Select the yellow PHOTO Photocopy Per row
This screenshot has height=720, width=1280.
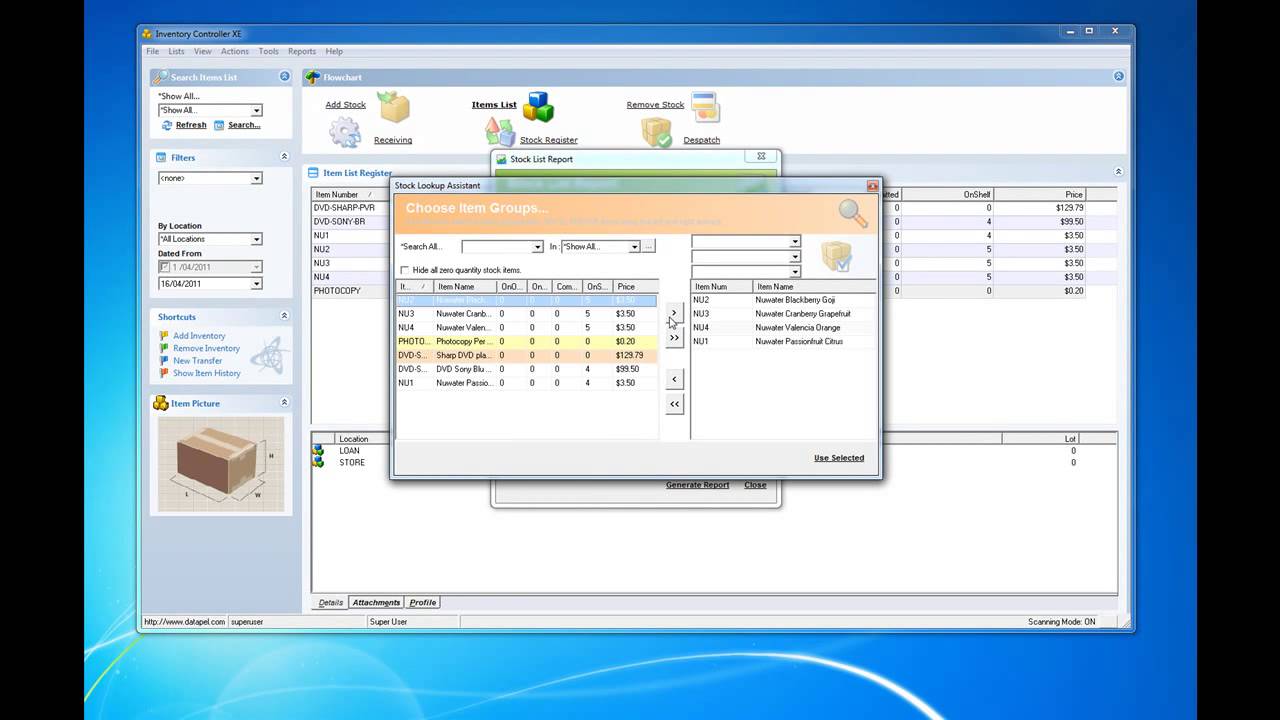(x=527, y=341)
